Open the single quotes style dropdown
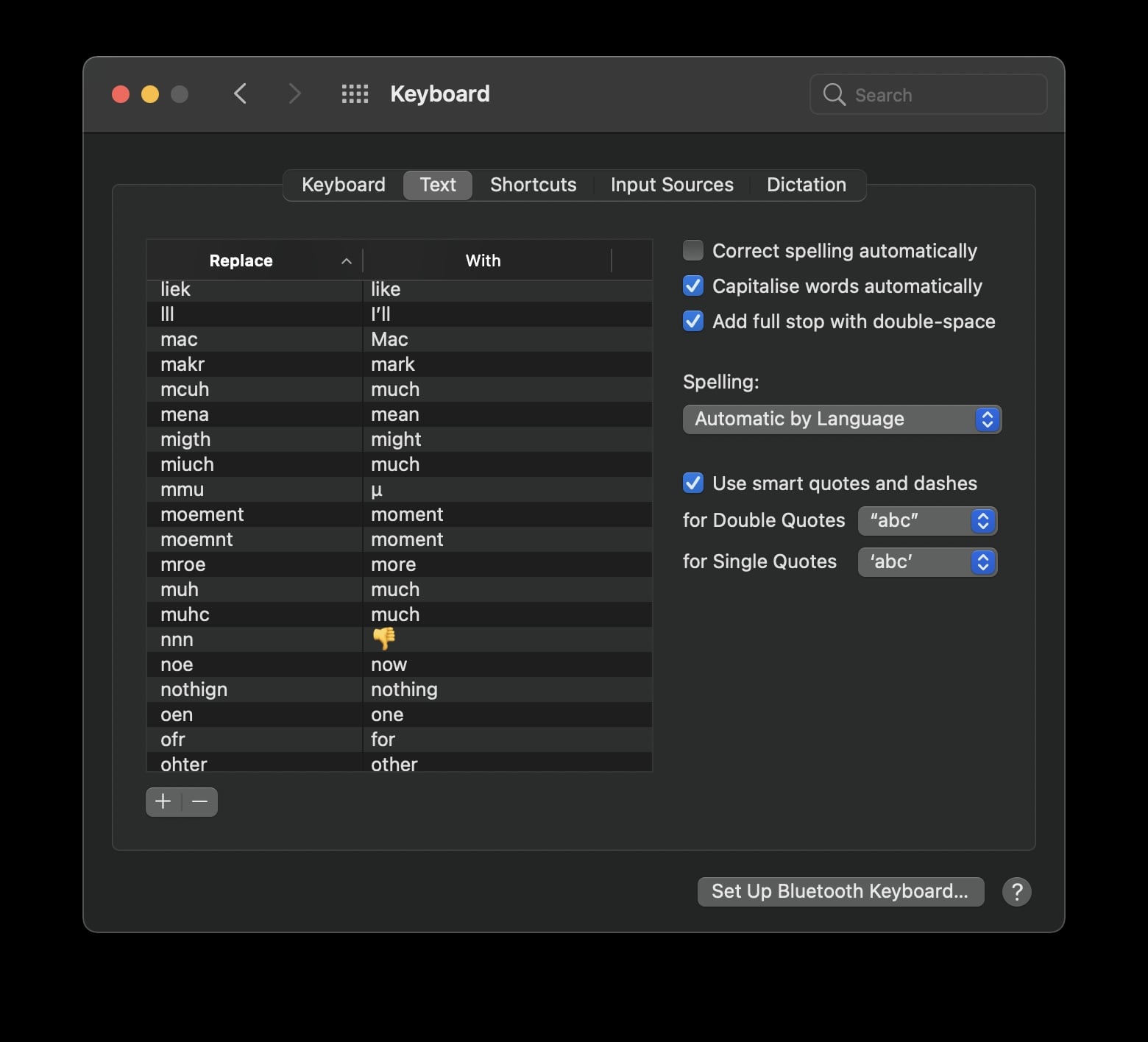Screen dimensions: 1148x1042 pyautogui.click(x=926, y=562)
